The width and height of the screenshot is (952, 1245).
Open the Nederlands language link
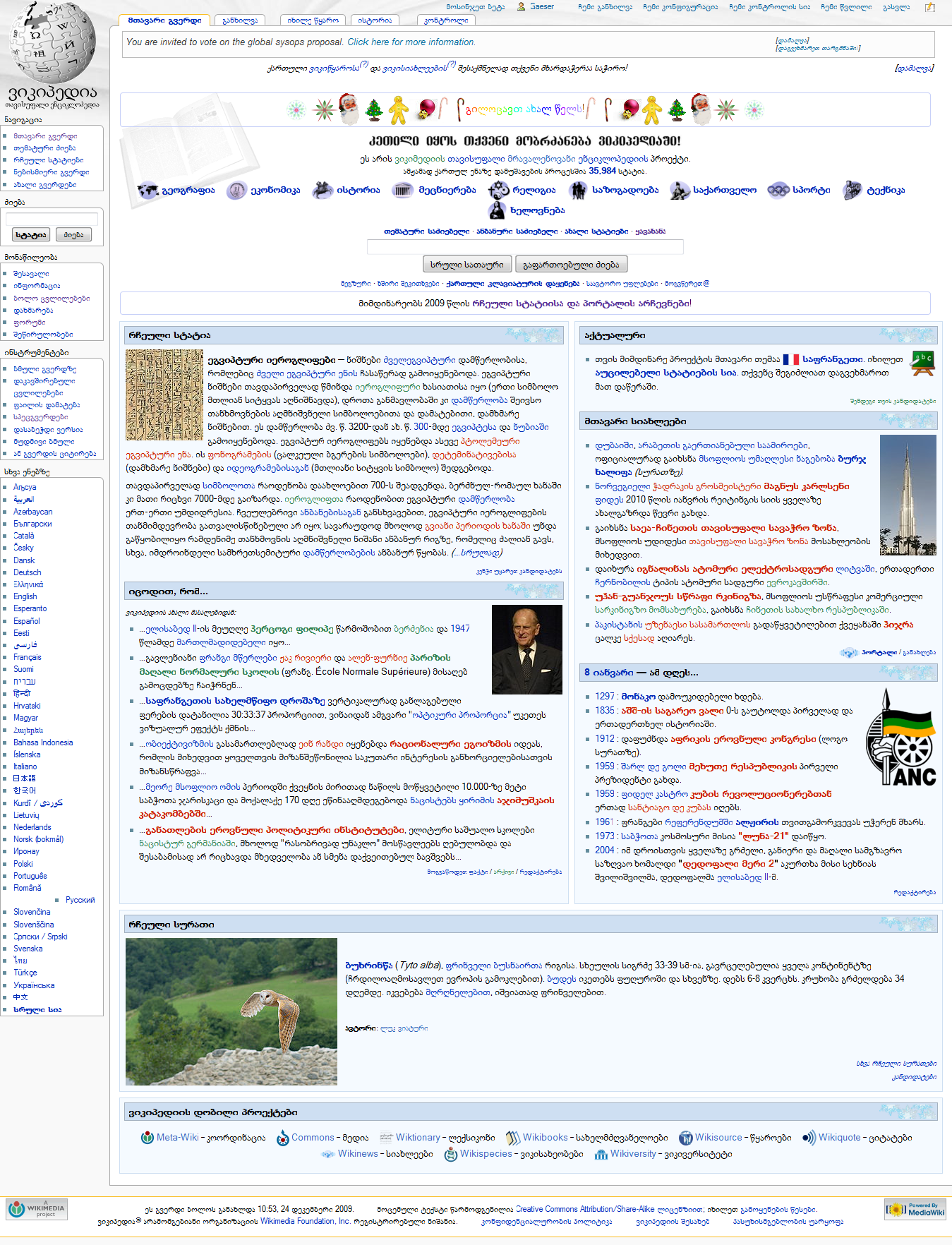coord(32,827)
